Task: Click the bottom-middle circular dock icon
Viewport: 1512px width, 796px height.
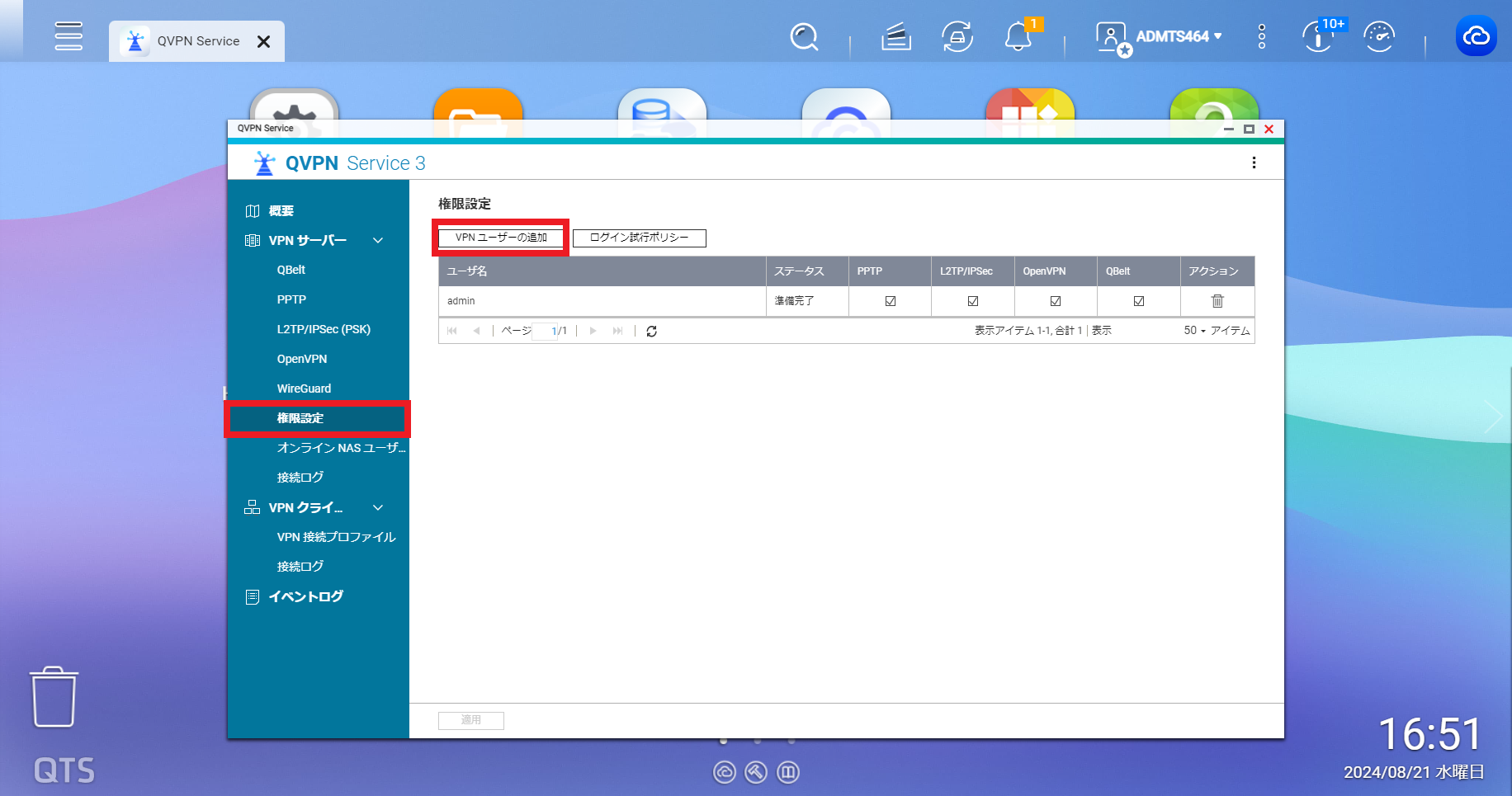Action: point(756,772)
